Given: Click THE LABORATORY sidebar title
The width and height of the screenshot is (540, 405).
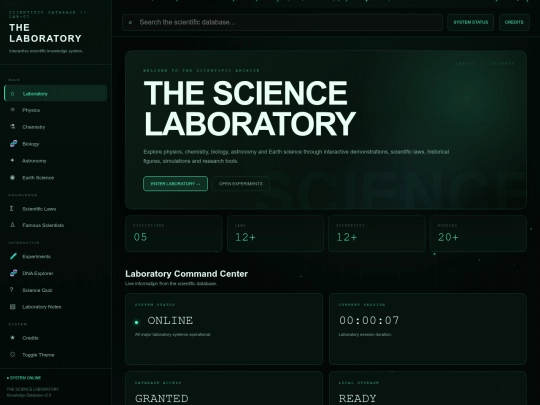Looking at the screenshot, I should (45, 33).
